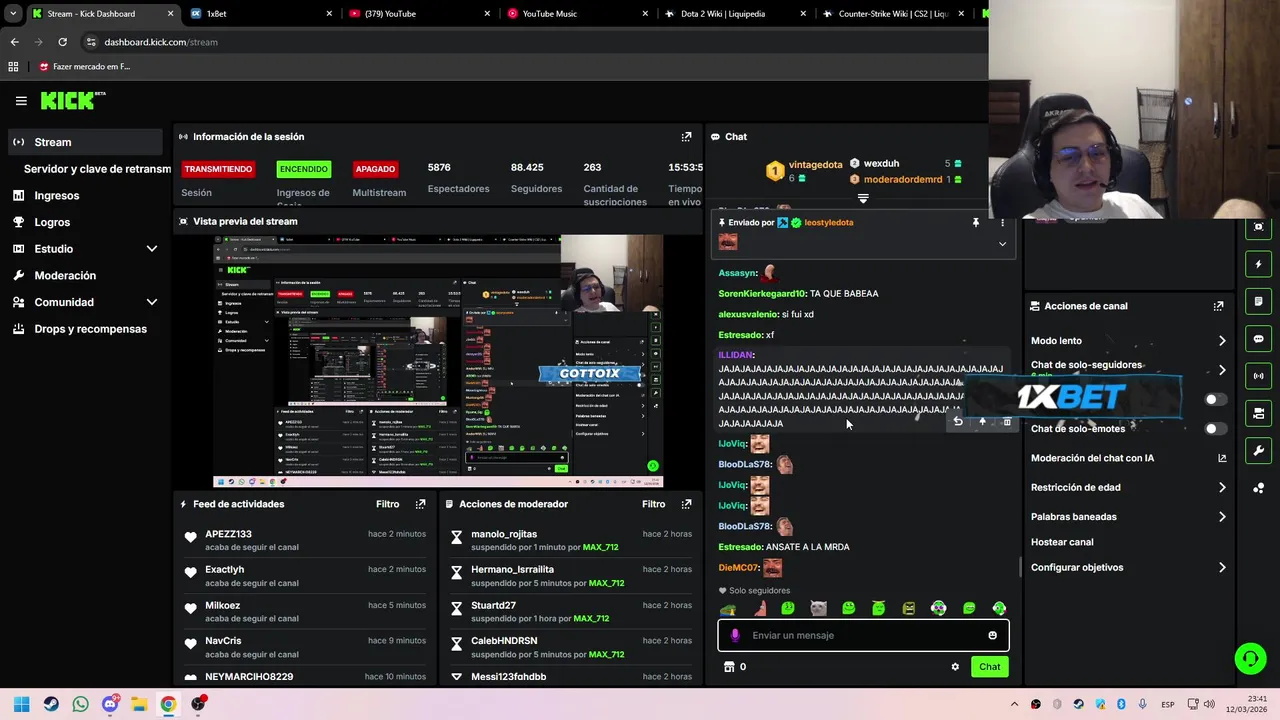Open Filtro in Acciones de moderador
This screenshot has width=1280, height=720.
coord(653,504)
